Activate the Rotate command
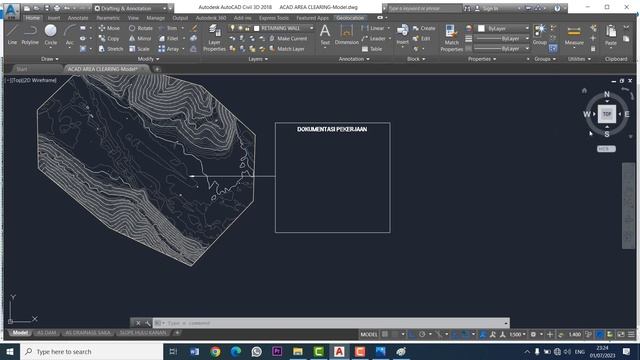 click(x=140, y=28)
